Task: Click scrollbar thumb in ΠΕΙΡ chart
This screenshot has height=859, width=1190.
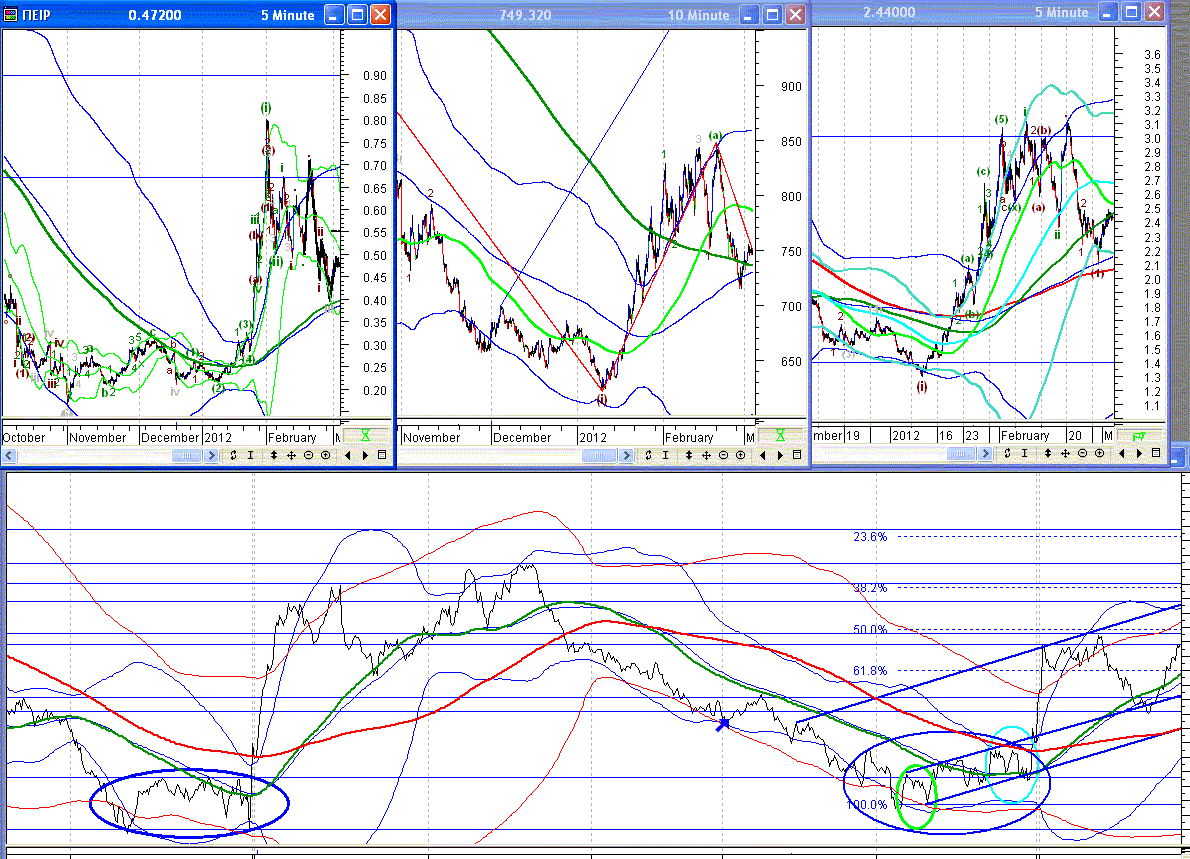Action: [186, 455]
